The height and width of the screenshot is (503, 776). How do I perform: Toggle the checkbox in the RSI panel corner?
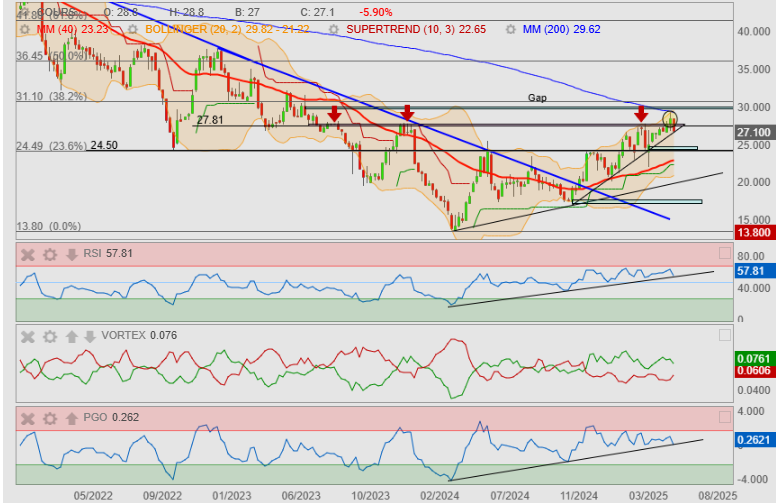[x=725, y=253]
